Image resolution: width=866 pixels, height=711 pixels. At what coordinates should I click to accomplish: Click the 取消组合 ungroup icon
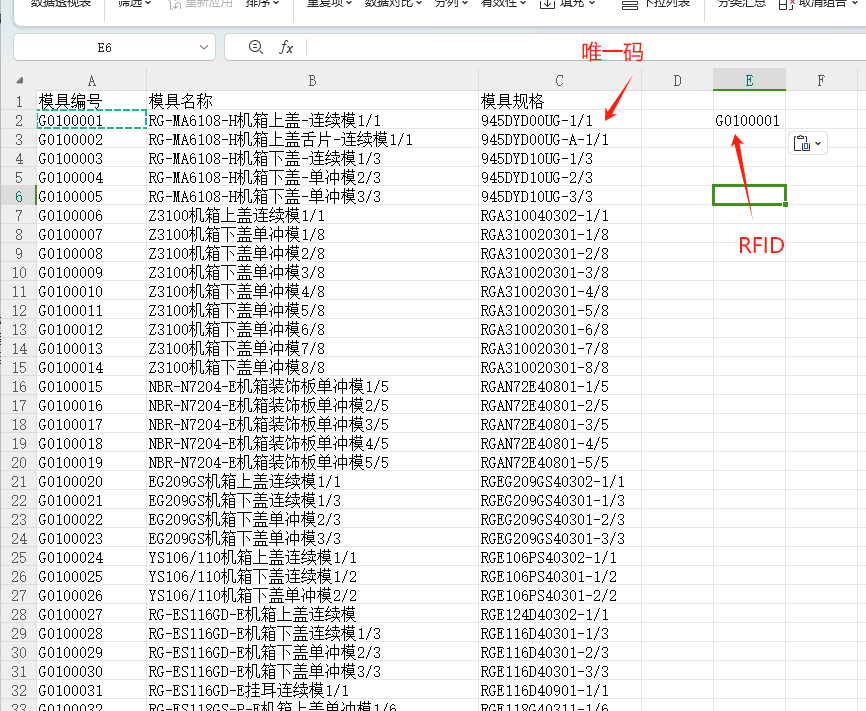784,4
